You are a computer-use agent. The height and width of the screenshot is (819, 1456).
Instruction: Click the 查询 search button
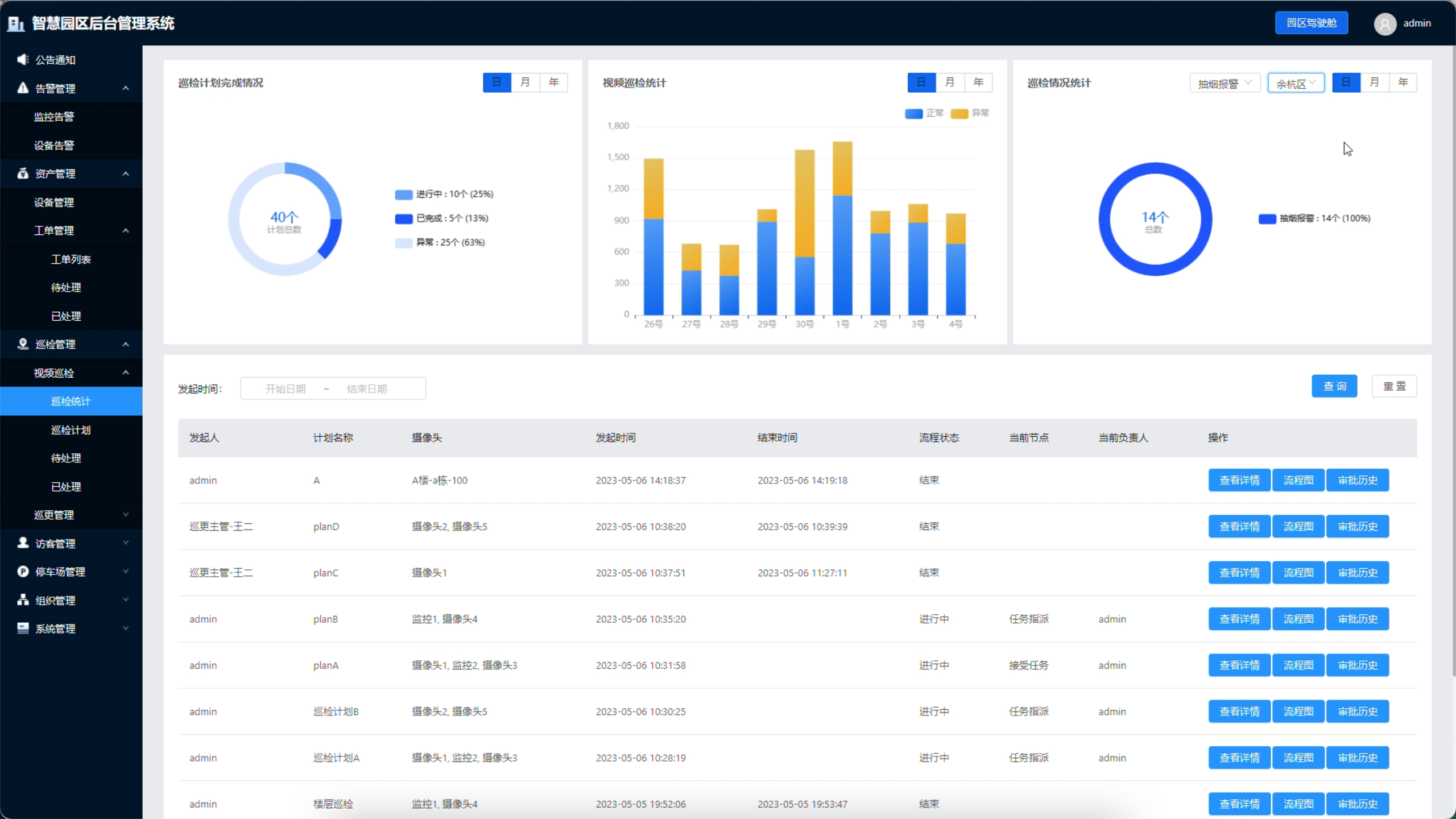[x=1334, y=386]
